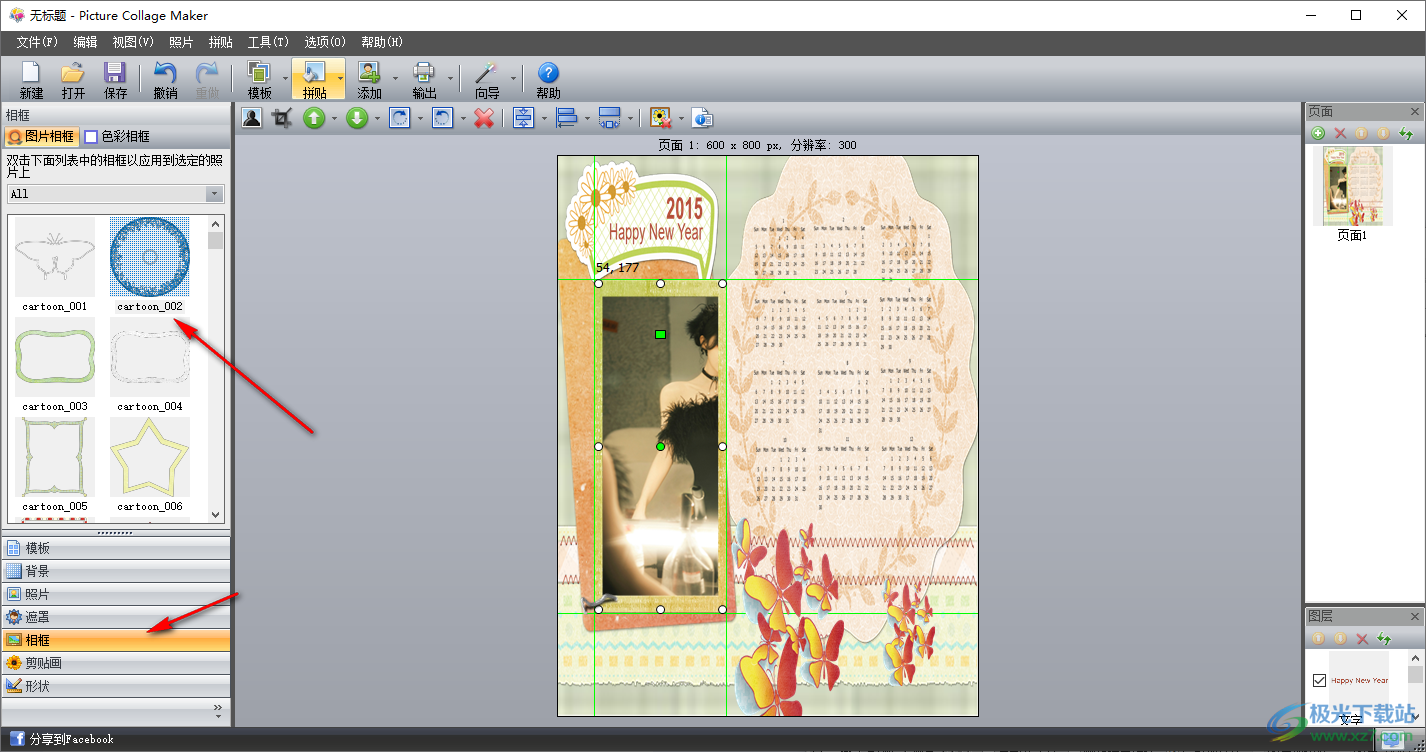Select the crop photo tool
Viewport: 1426px width, 752px height.
(x=282, y=118)
